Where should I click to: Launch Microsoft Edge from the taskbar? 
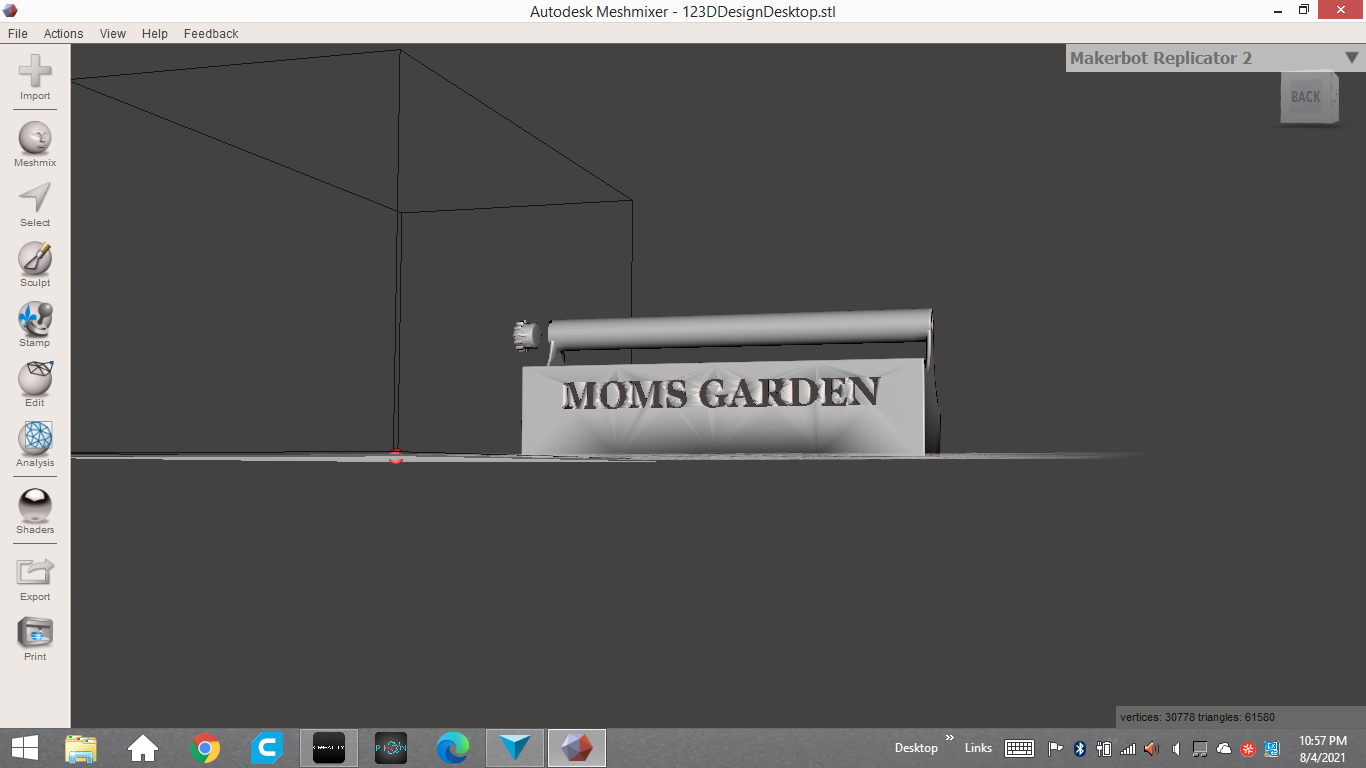click(453, 748)
